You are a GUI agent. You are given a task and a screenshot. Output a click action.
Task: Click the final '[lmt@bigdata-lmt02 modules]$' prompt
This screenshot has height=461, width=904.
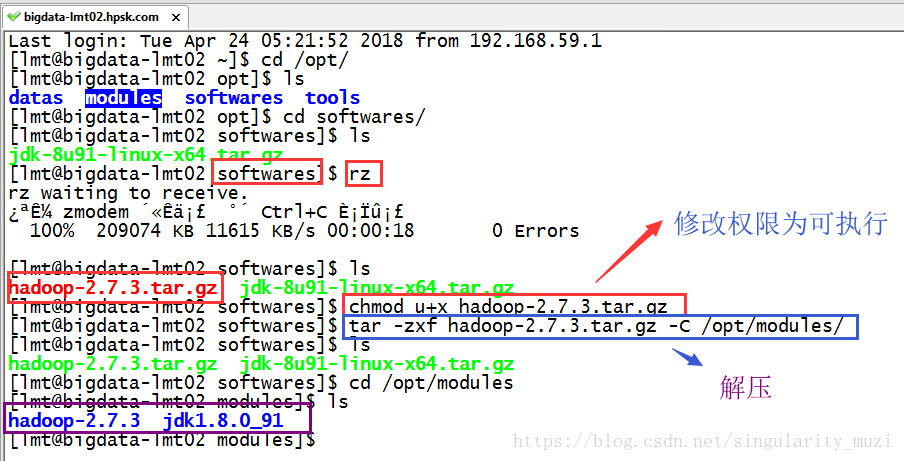pos(163,440)
